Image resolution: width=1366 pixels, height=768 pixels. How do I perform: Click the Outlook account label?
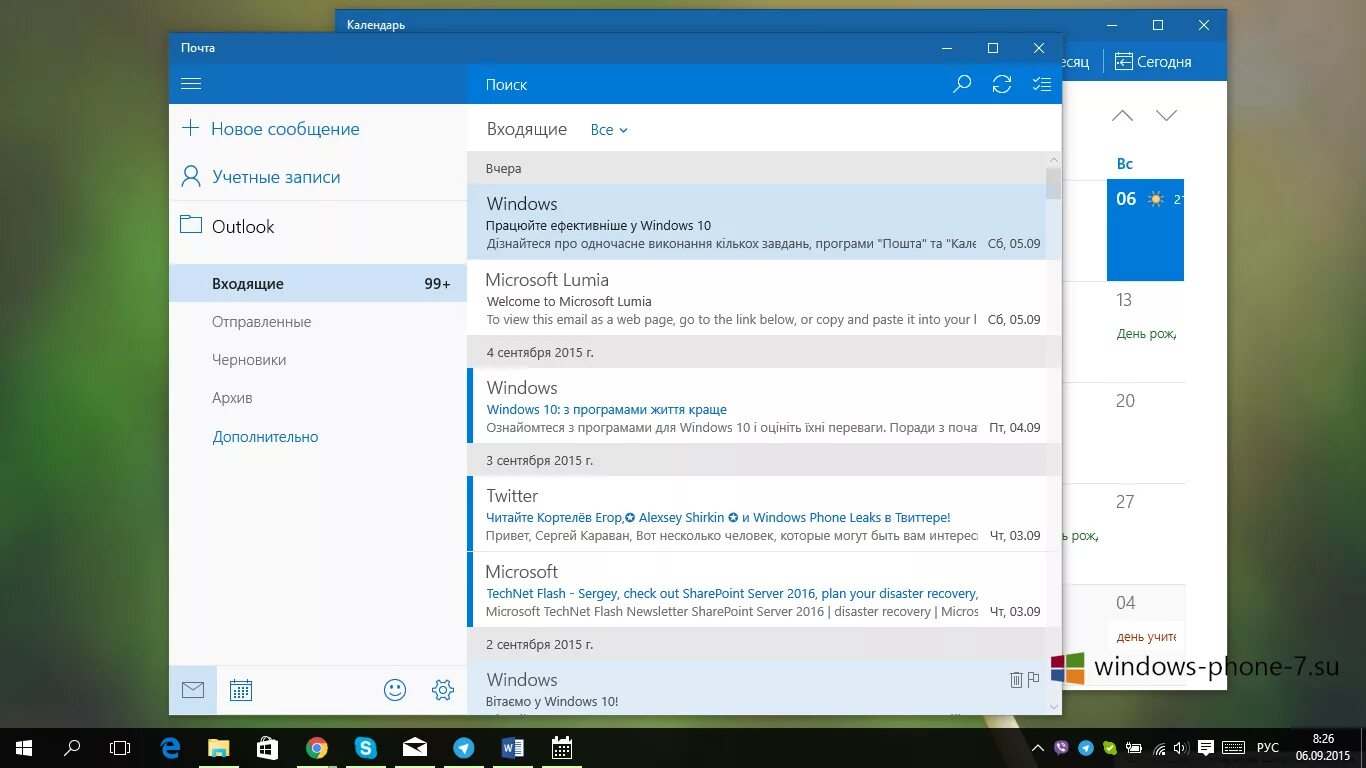[x=243, y=226]
